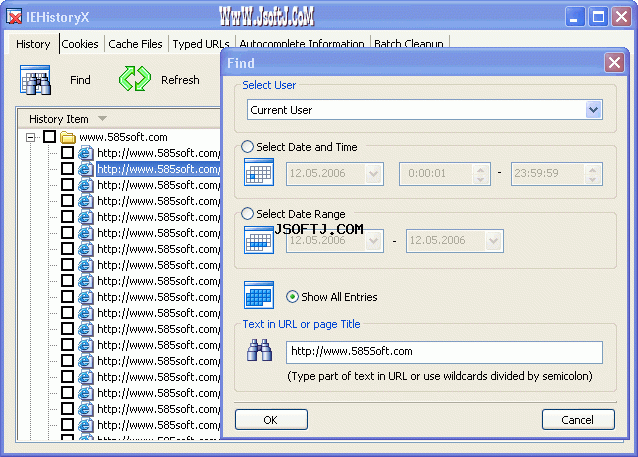Click the folder icon of www.585soft.com
This screenshot has width=638, height=457.
[68, 137]
